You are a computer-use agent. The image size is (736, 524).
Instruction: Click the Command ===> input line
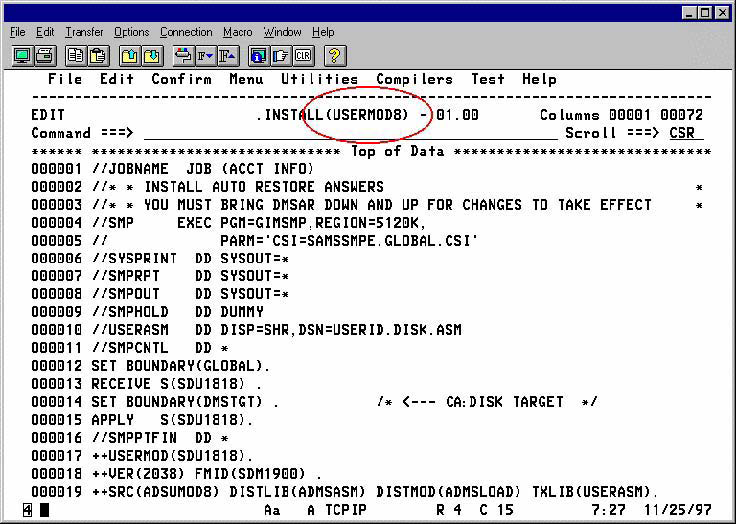click(x=350, y=133)
